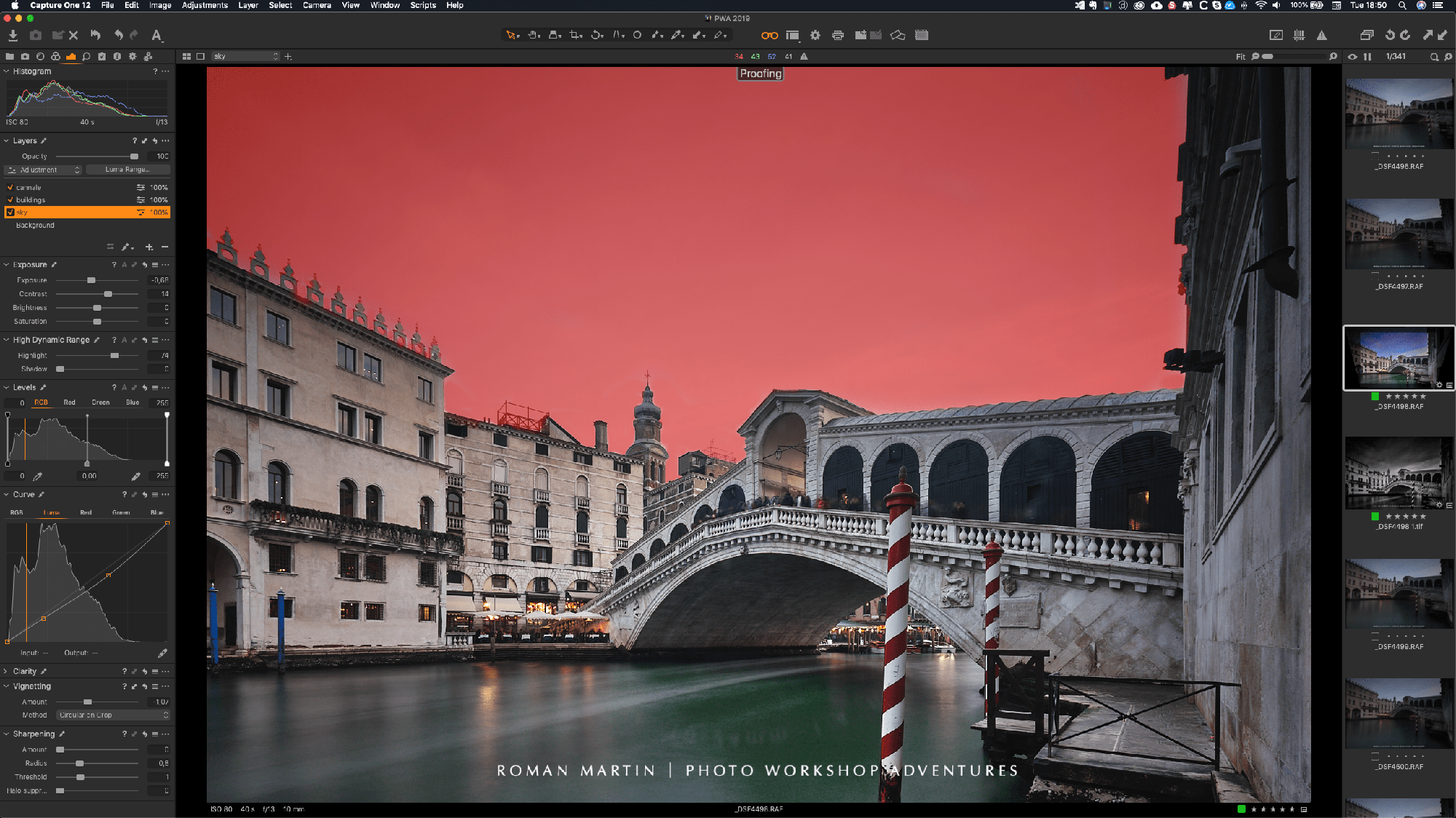Select the Crop tool in toolbar

point(575,35)
